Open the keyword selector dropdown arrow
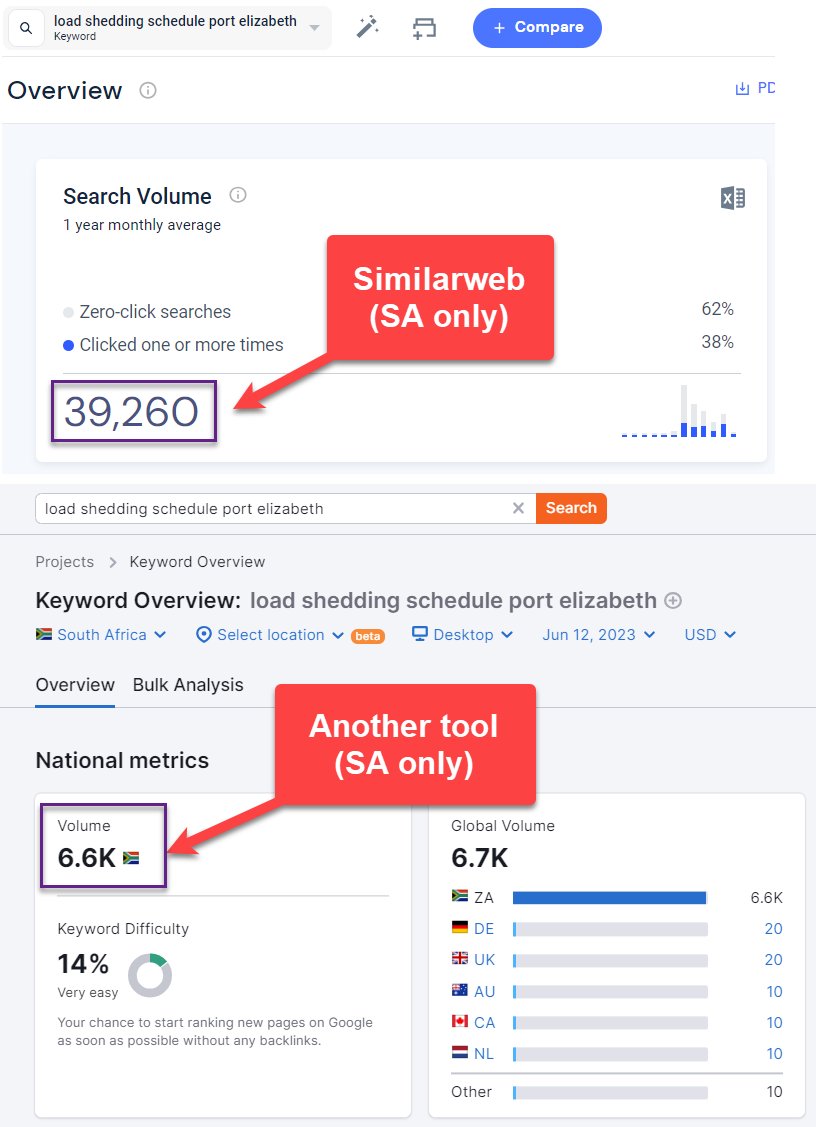The width and height of the screenshot is (816, 1127). [x=314, y=28]
